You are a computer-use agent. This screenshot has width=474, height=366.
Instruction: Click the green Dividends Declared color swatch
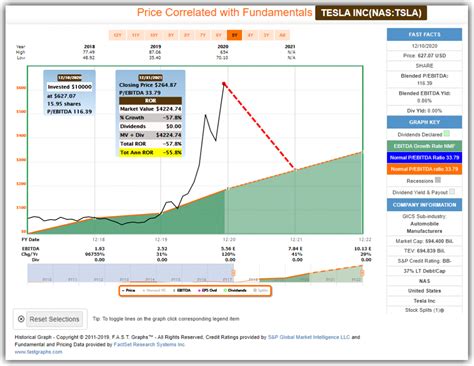[447, 134]
